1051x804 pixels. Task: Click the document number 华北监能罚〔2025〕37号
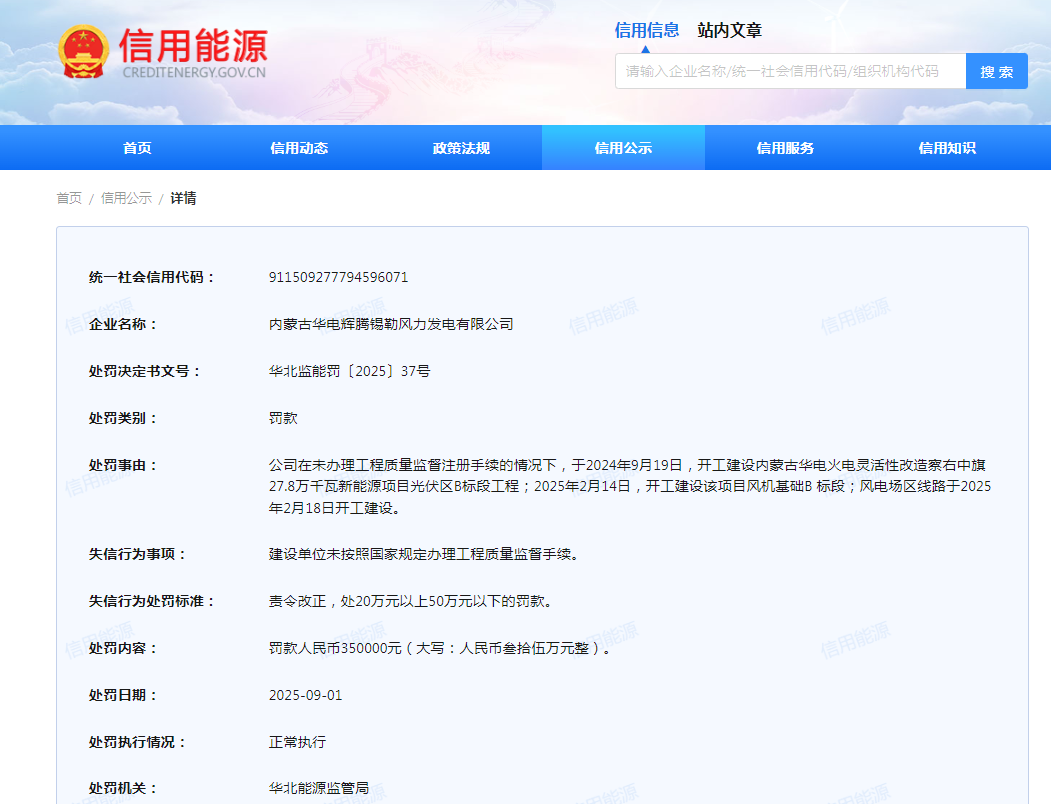(x=350, y=371)
